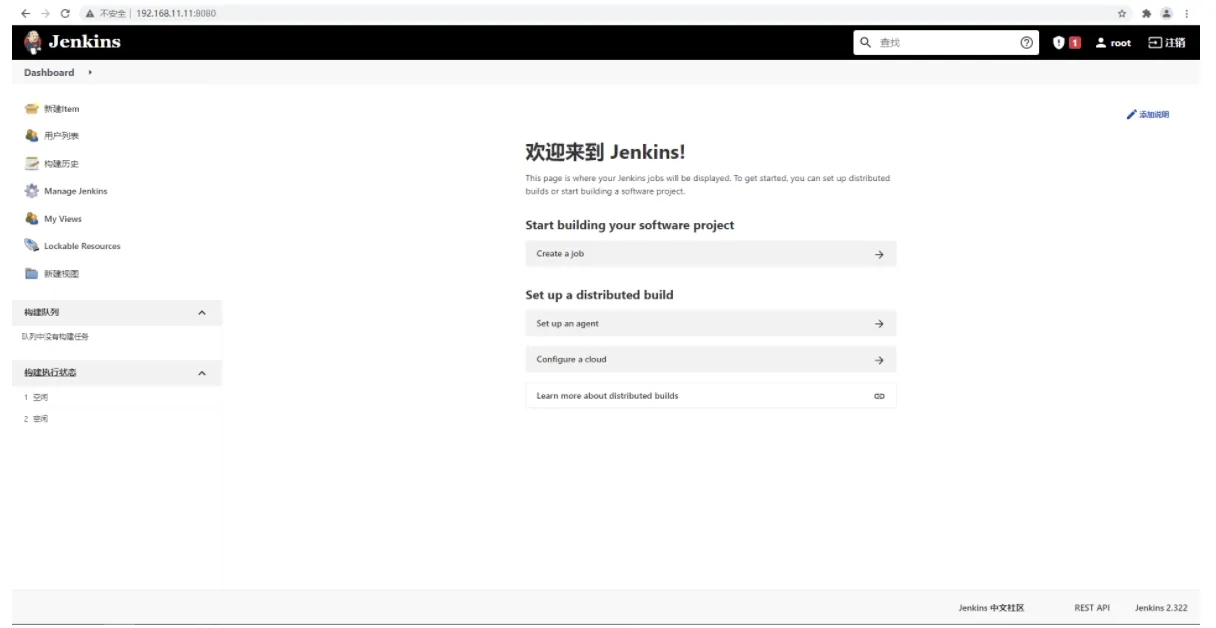Click the search help question-mark icon
Image resolution: width=1216 pixels, height=628 pixels.
pyautogui.click(x=1026, y=43)
